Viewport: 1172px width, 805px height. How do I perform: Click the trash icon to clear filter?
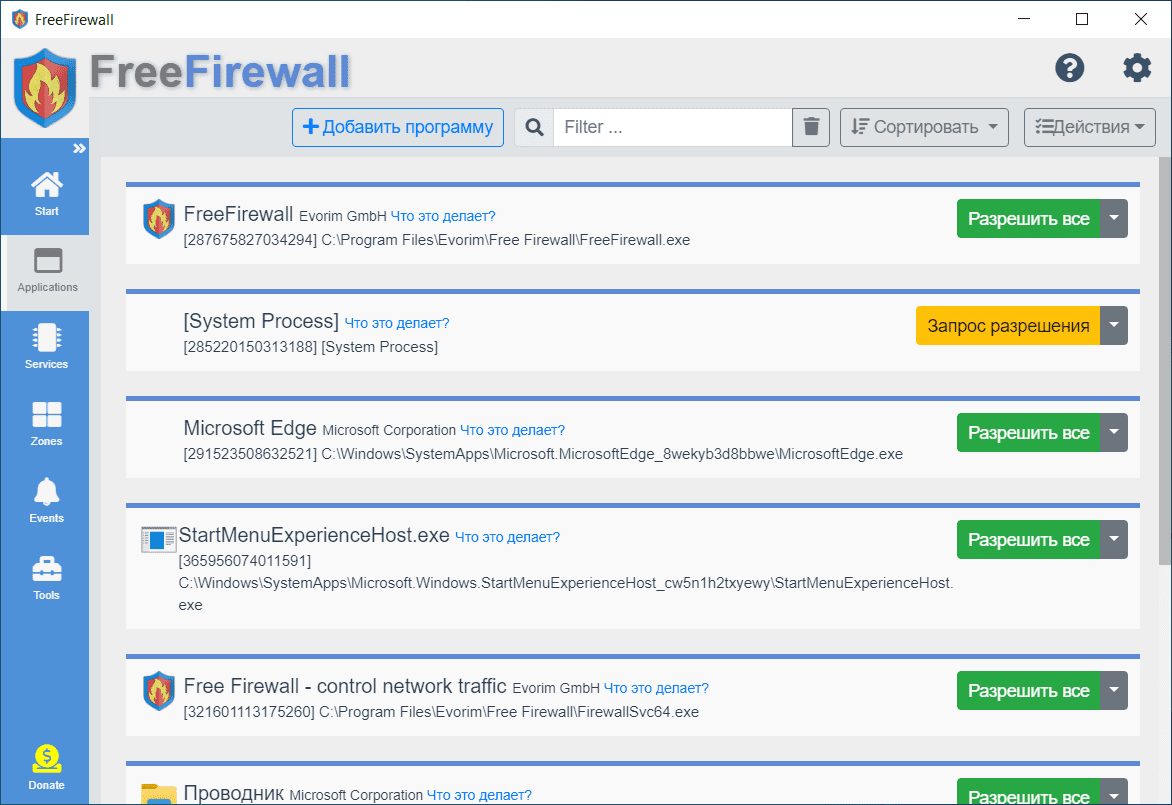(811, 127)
